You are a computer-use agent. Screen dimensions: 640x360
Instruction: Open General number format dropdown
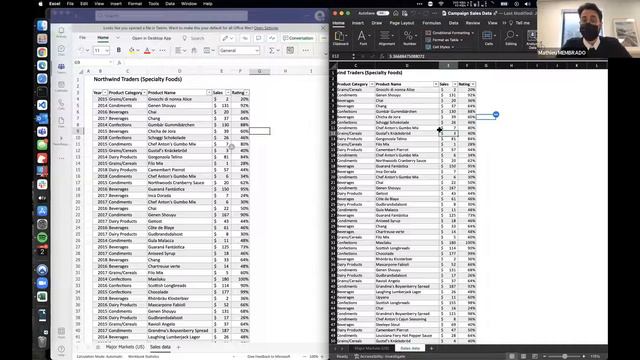(239, 50)
